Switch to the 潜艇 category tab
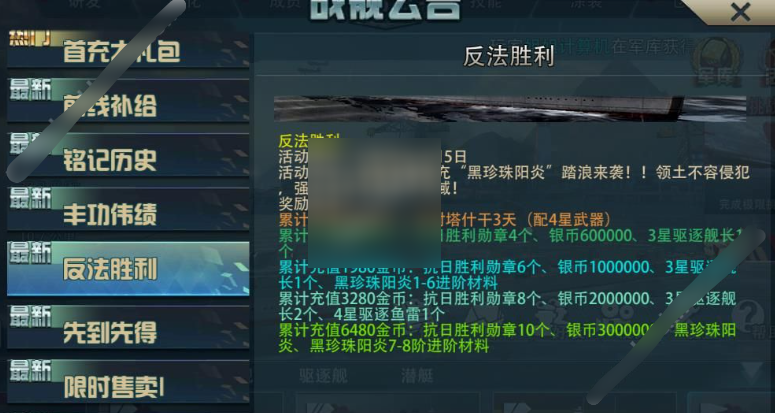 [x=417, y=376]
